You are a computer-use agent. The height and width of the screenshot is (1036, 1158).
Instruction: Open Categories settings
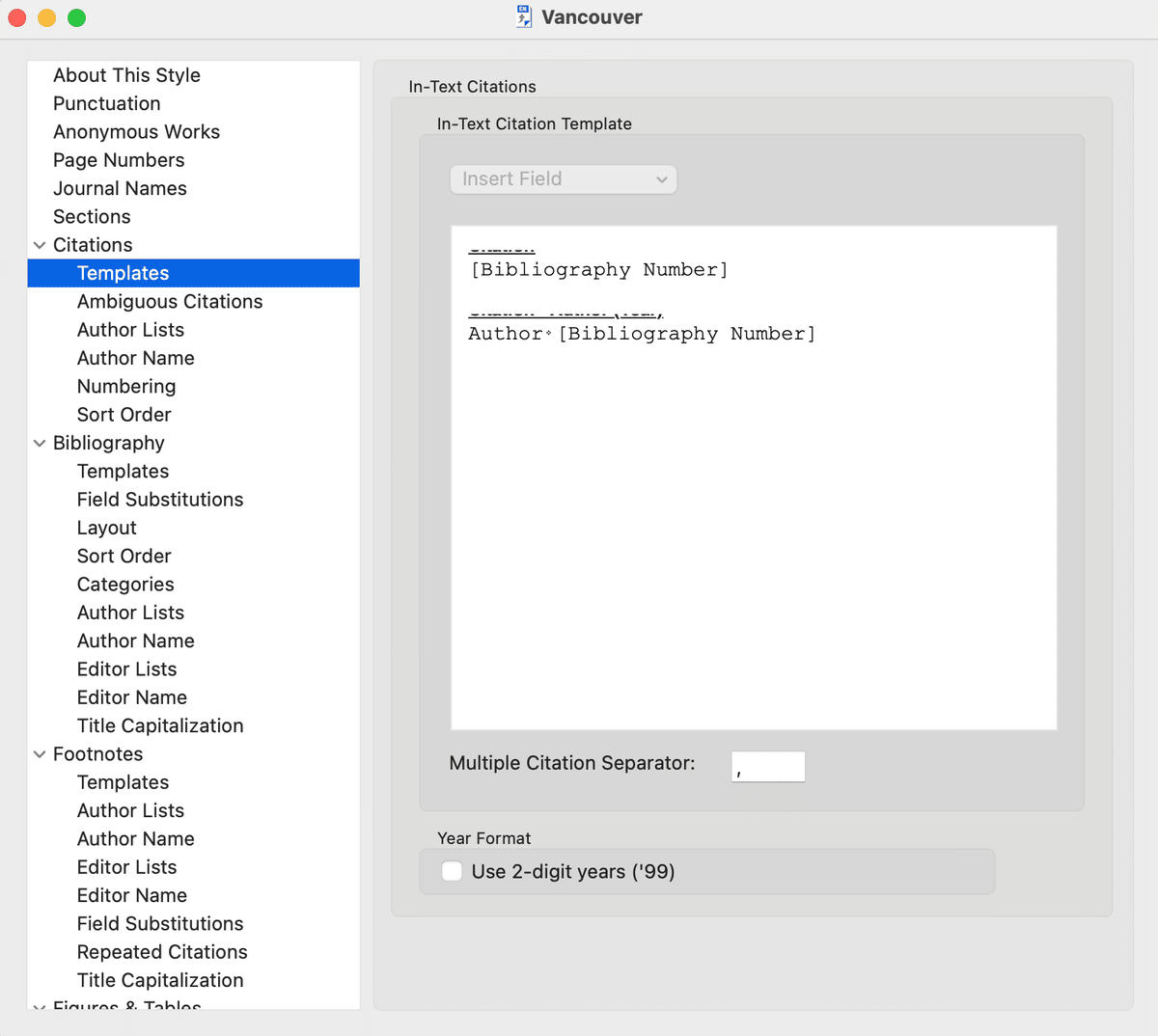click(x=125, y=585)
